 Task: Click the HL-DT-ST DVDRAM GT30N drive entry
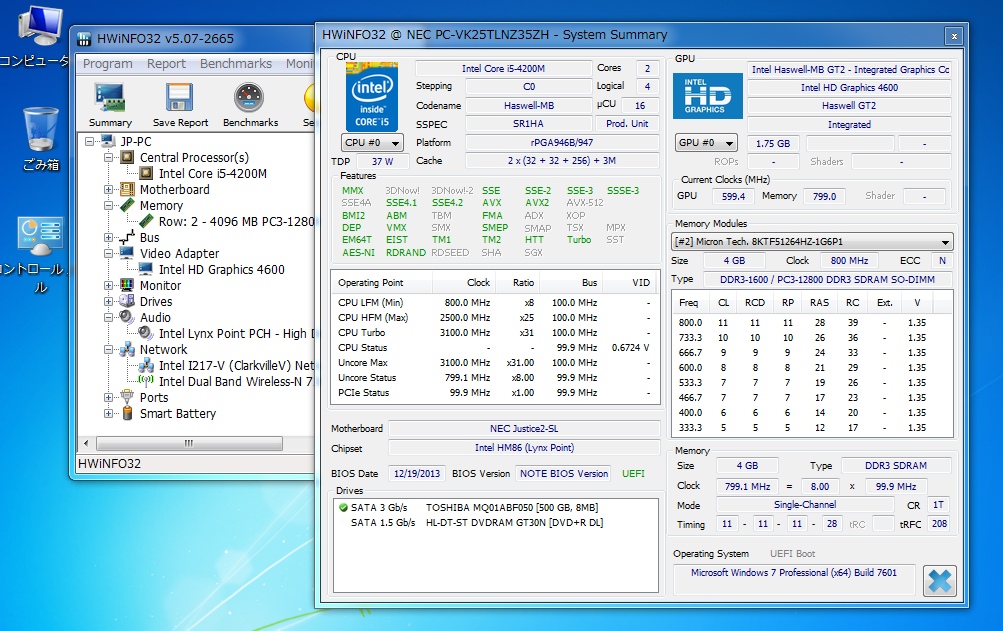(x=514, y=522)
